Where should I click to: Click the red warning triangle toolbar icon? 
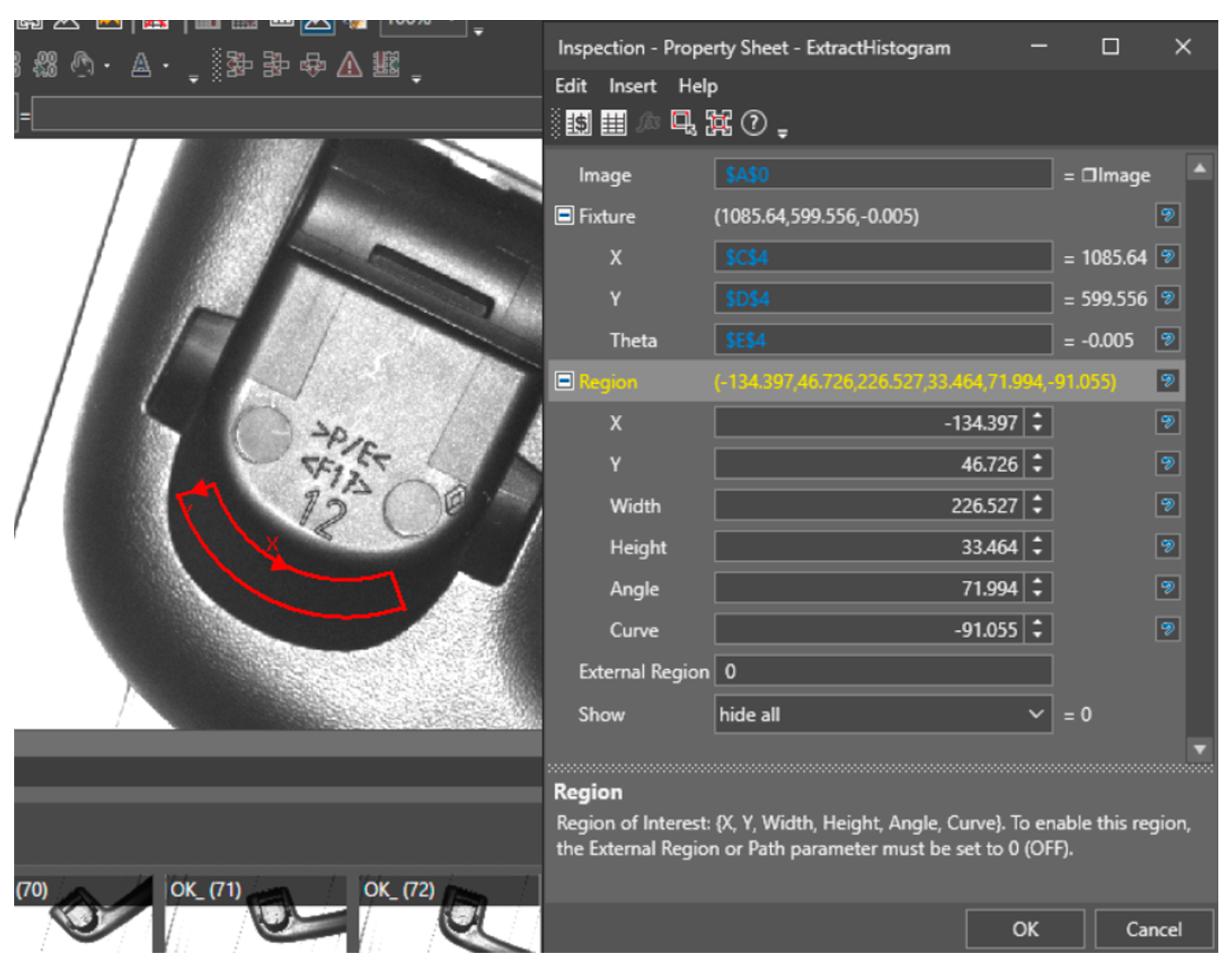(x=349, y=65)
